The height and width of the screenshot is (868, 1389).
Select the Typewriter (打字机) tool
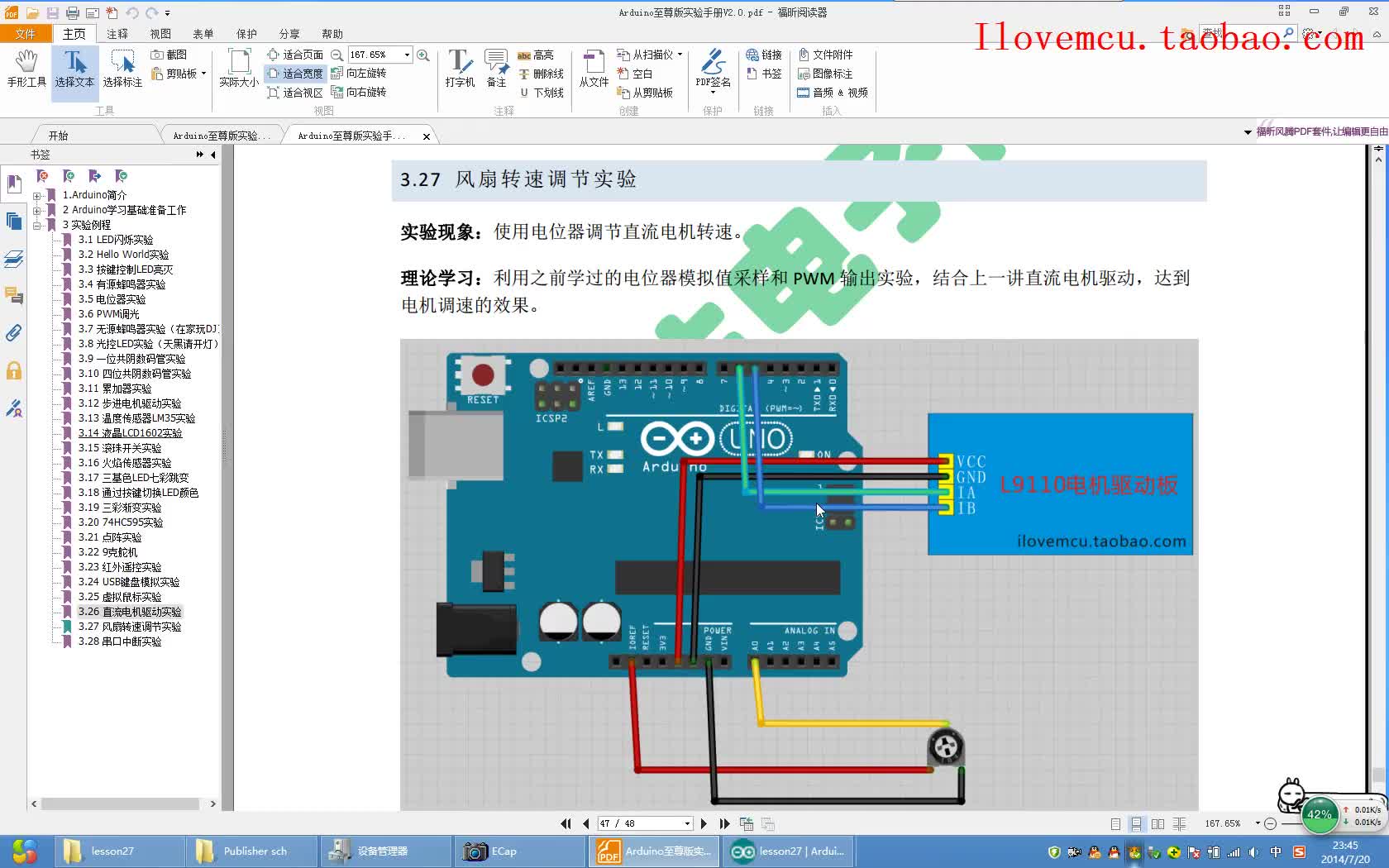[x=460, y=68]
